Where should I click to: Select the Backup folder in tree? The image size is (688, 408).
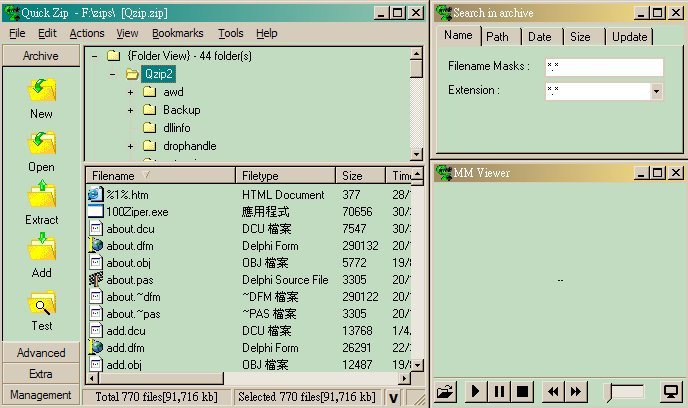182,110
